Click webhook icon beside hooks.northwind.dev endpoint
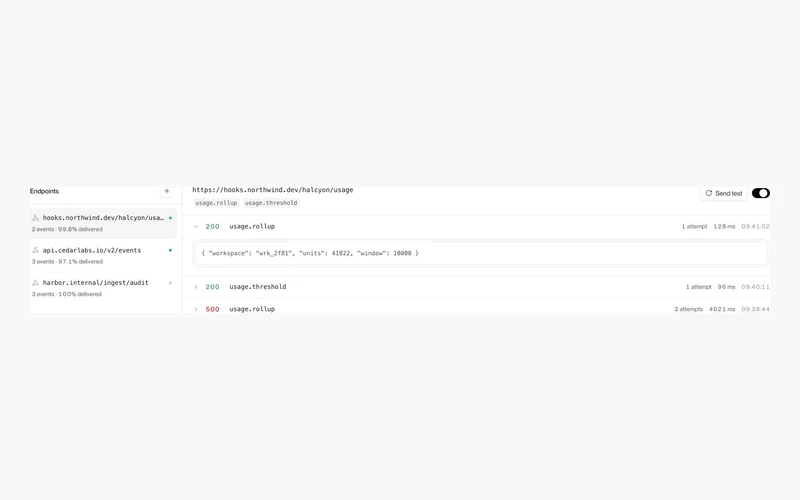 click(x=35, y=218)
